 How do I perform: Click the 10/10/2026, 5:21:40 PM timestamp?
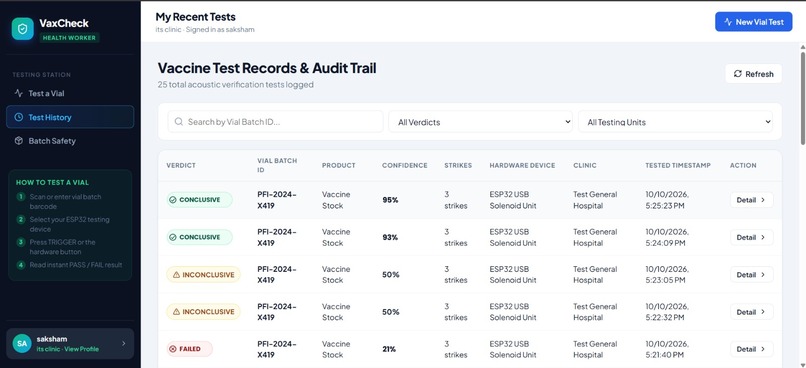click(x=667, y=349)
